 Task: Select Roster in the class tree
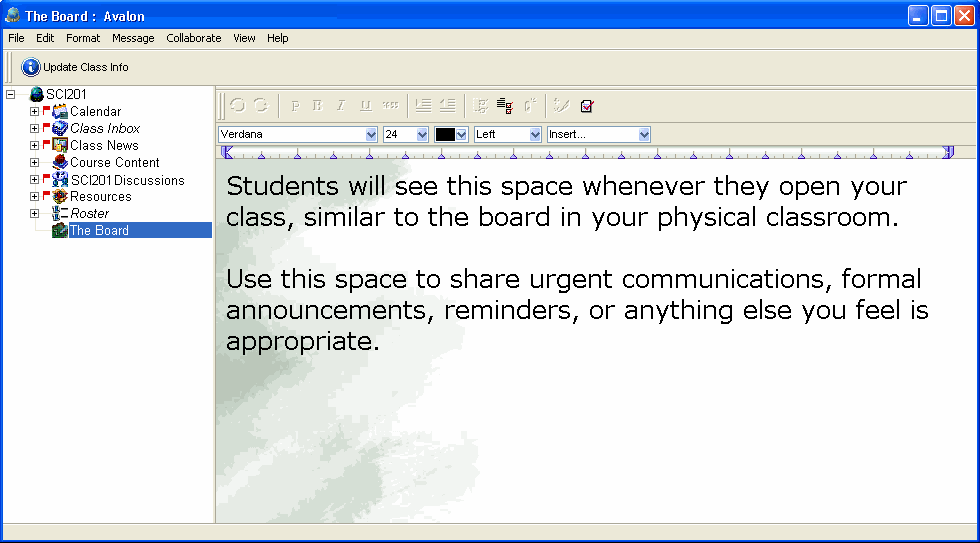coord(89,214)
